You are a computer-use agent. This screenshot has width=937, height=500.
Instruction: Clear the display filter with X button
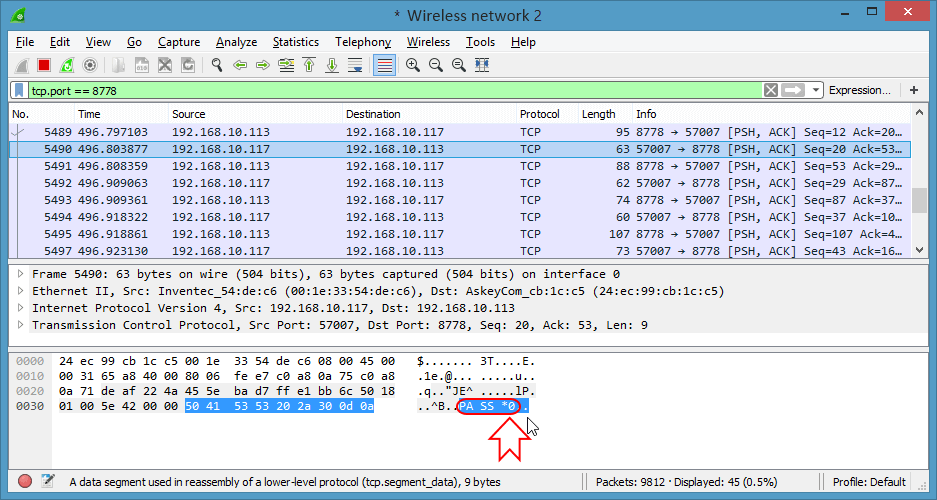pyautogui.click(x=771, y=90)
